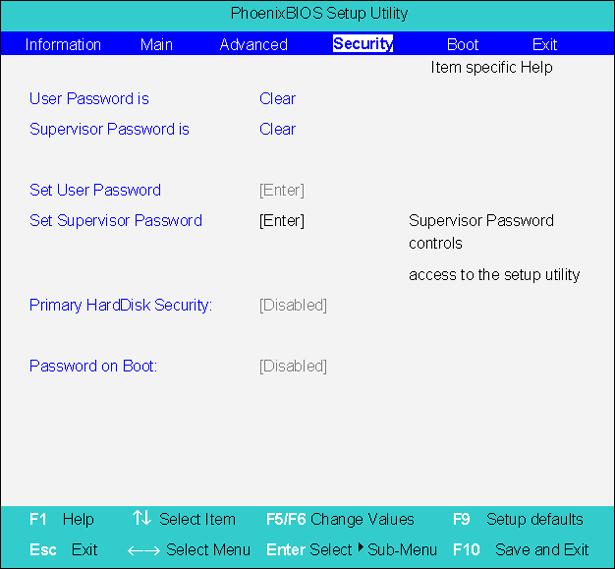Select the Password on Boot label
The width and height of the screenshot is (615, 569).
point(93,366)
